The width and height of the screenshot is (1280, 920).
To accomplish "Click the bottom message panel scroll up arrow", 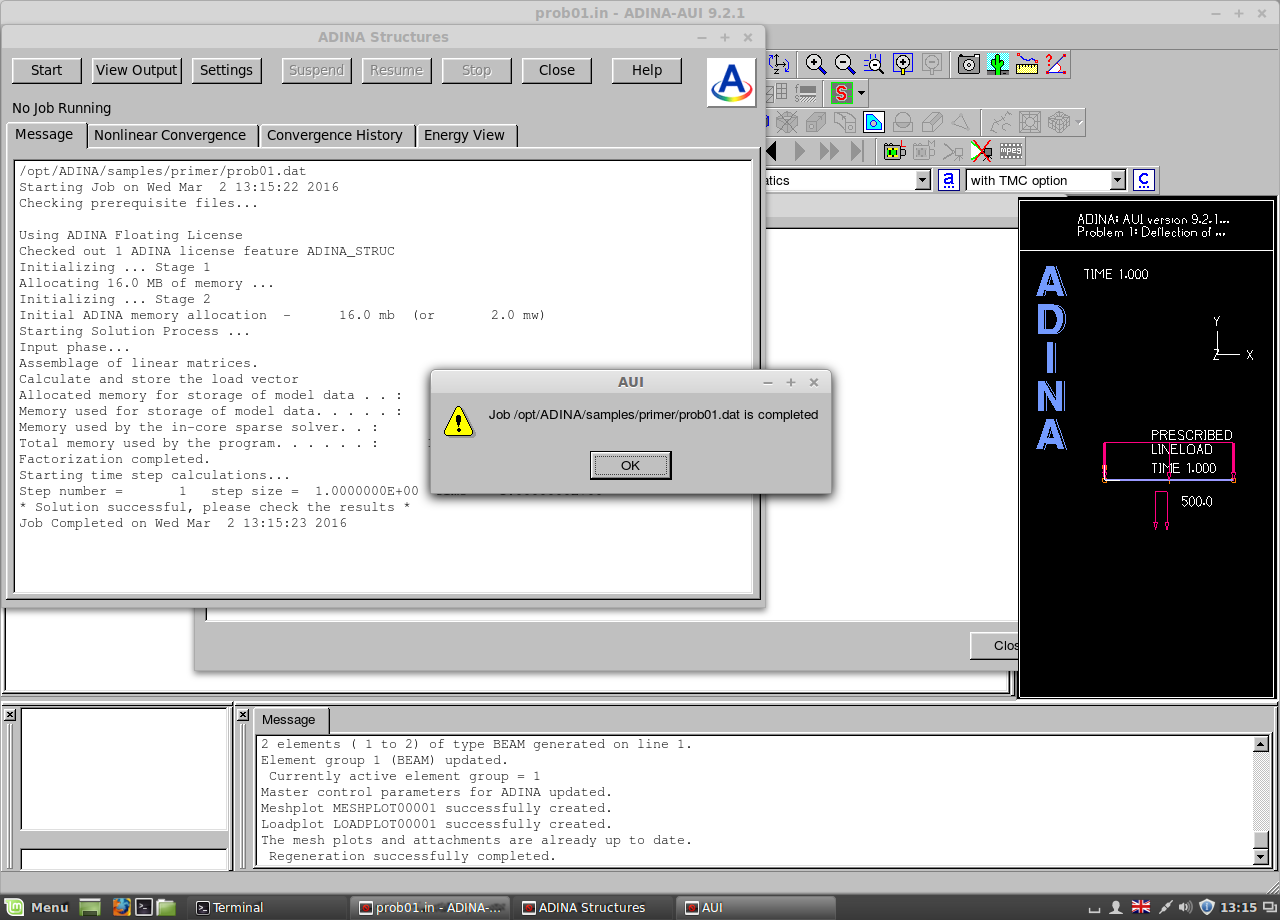I will coord(1261,744).
